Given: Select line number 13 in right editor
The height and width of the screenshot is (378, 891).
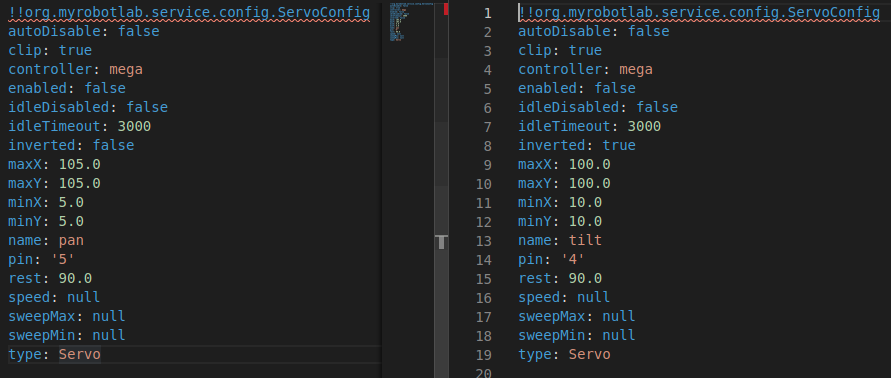Looking at the screenshot, I should (483, 240).
